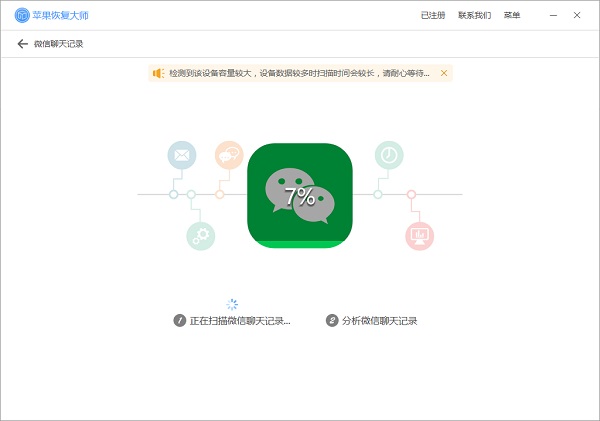The image size is (600, 421).
Task: Open the 菜单 menu
Action: tap(512, 15)
